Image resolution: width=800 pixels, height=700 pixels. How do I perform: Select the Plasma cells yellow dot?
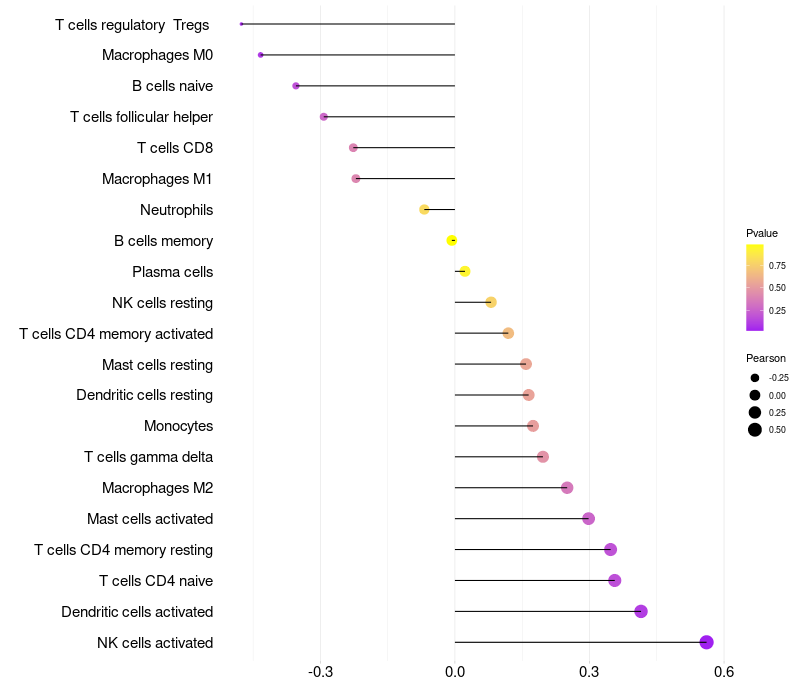(x=465, y=271)
